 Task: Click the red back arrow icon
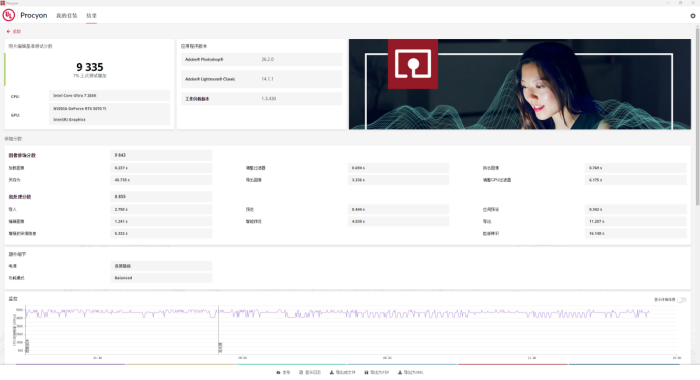tap(8, 32)
